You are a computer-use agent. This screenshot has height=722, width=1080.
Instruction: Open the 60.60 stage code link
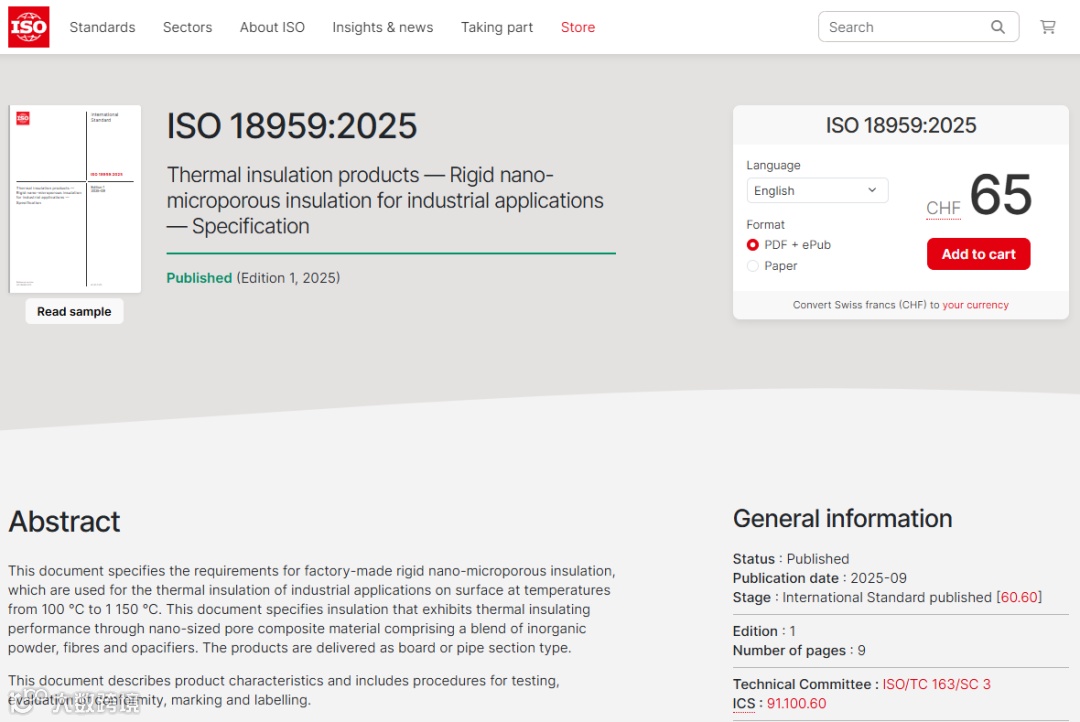click(1019, 597)
